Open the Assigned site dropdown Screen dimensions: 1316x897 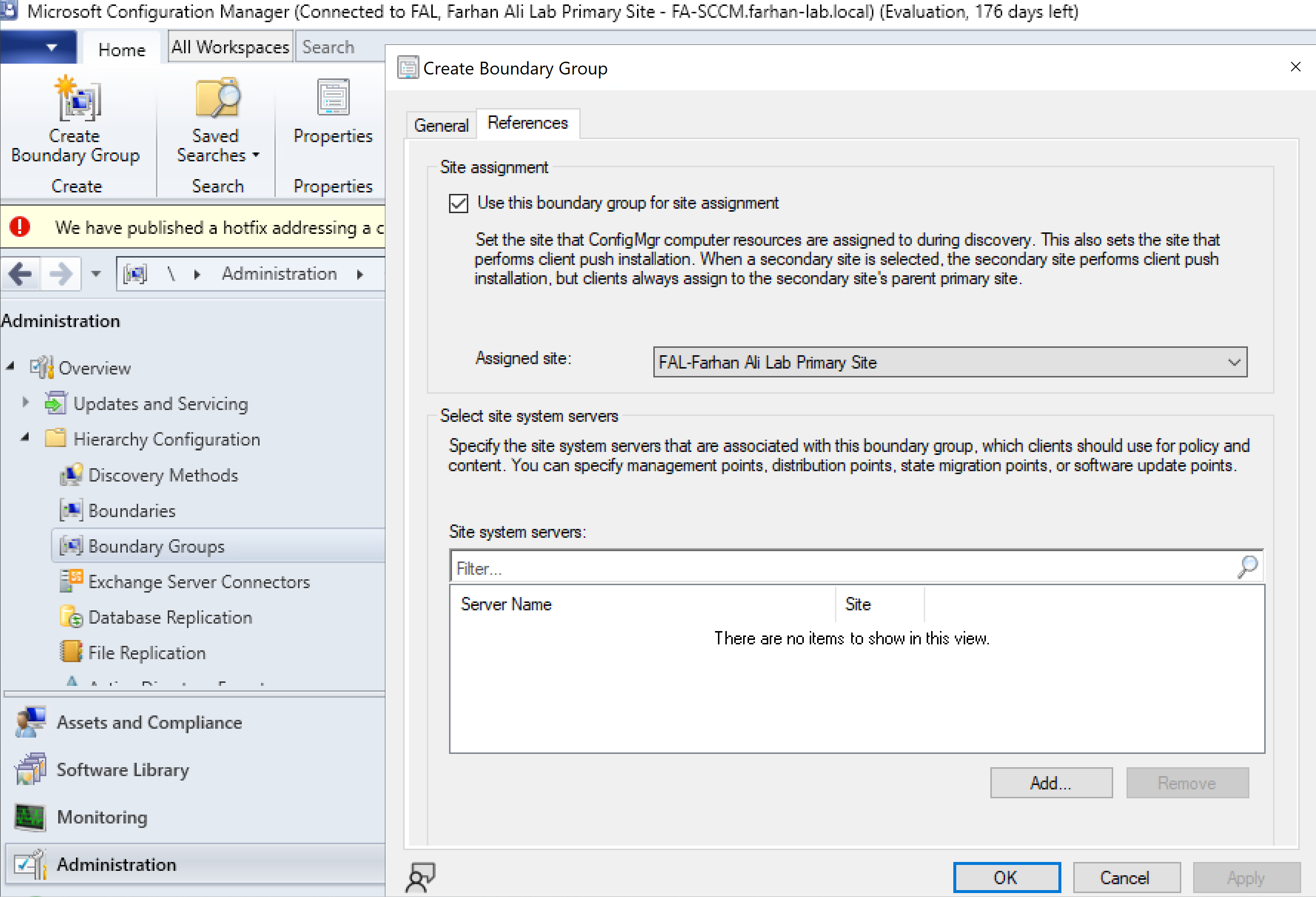(x=950, y=363)
